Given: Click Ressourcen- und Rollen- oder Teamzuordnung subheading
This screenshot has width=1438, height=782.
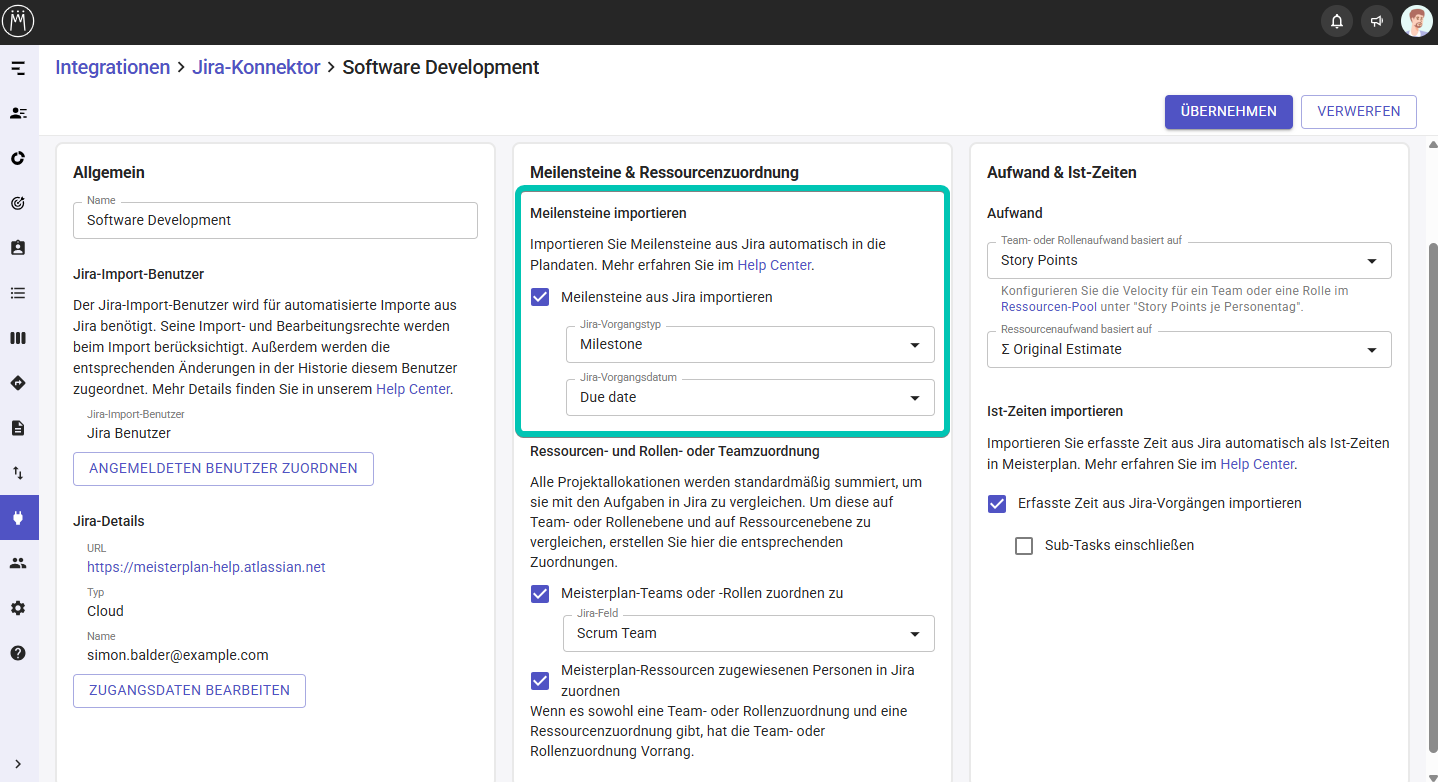Looking at the screenshot, I should [675, 451].
